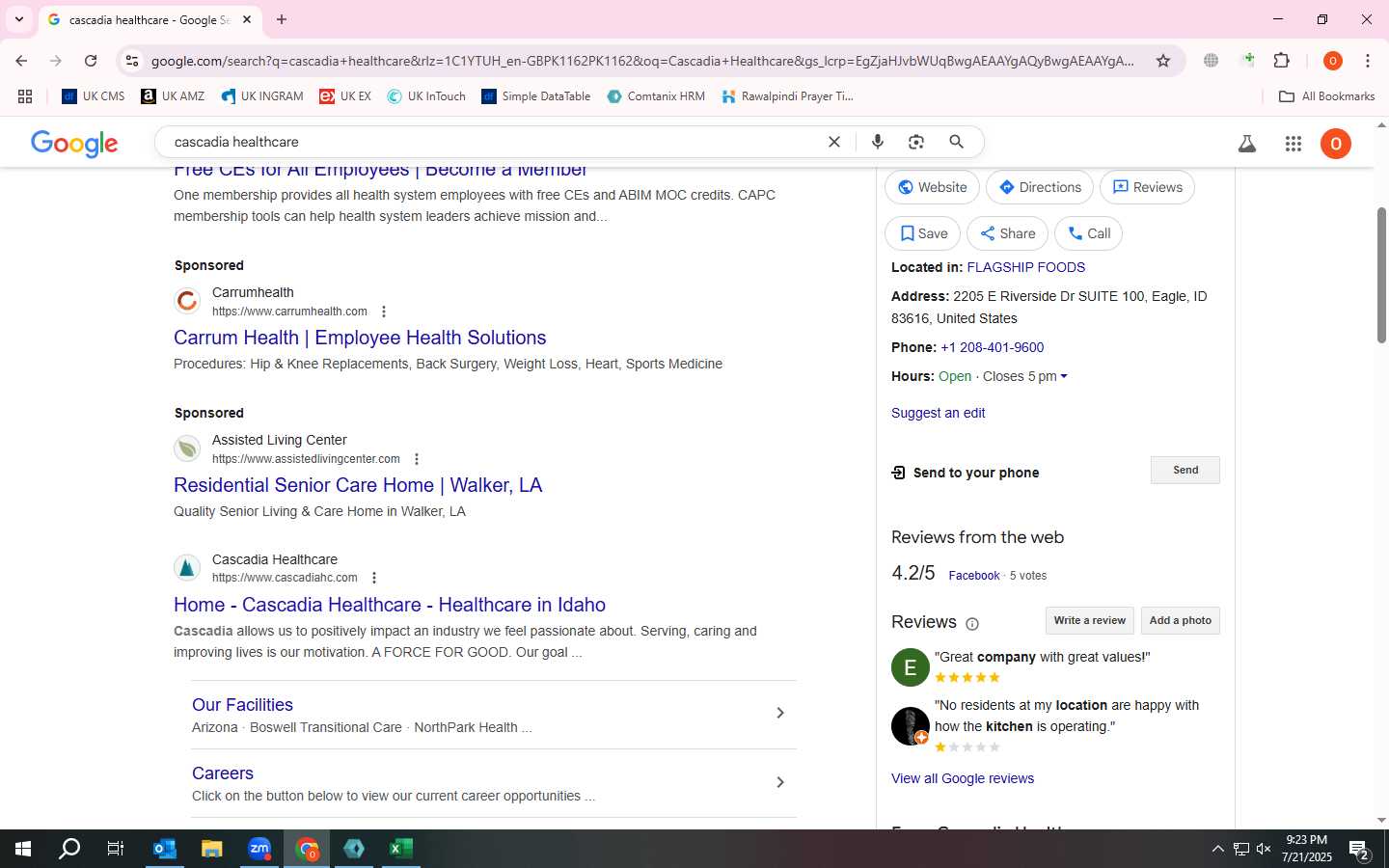The image size is (1389, 868).
Task: Open Zoom from the taskbar
Action: click(259, 849)
